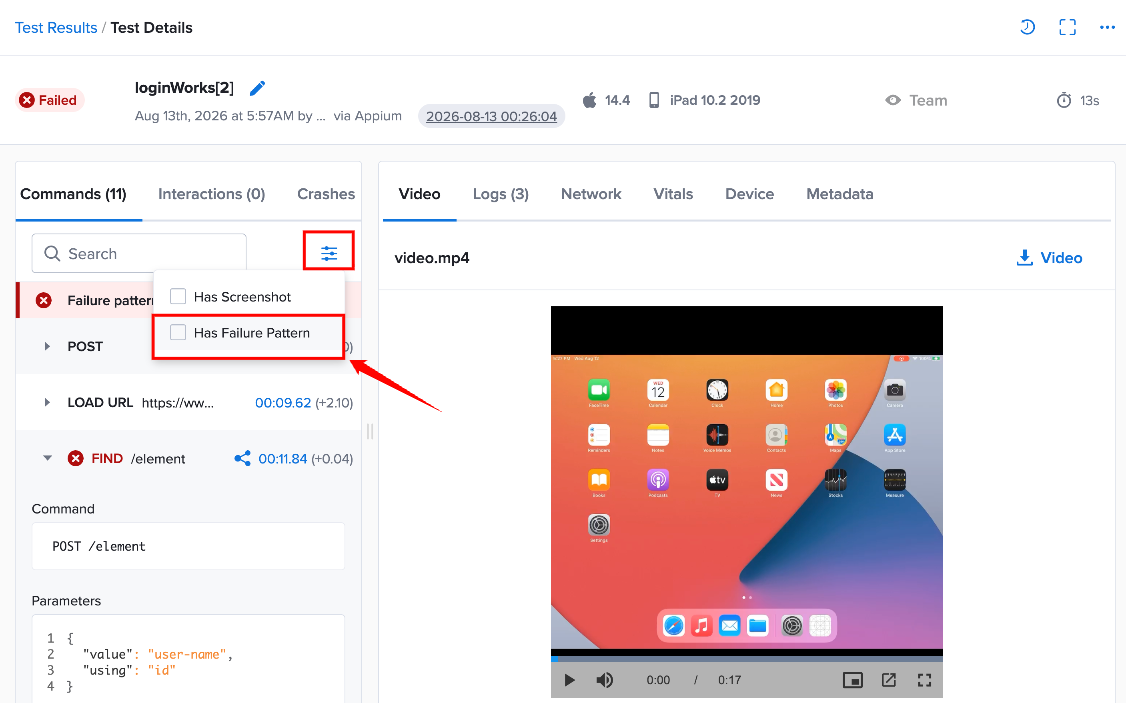Click the panel splitter handle
Viewport: 1126px width, 703px height.
point(370,431)
